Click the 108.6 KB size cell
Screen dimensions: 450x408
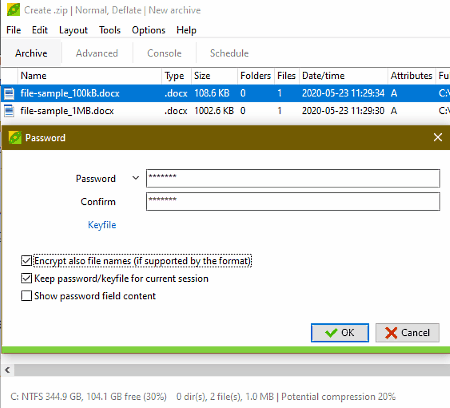(x=212, y=93)
